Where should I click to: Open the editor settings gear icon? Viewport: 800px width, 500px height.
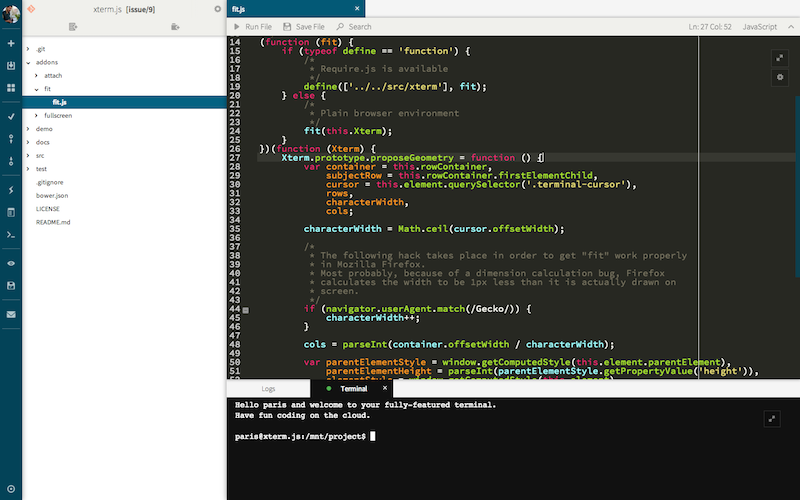780,77
